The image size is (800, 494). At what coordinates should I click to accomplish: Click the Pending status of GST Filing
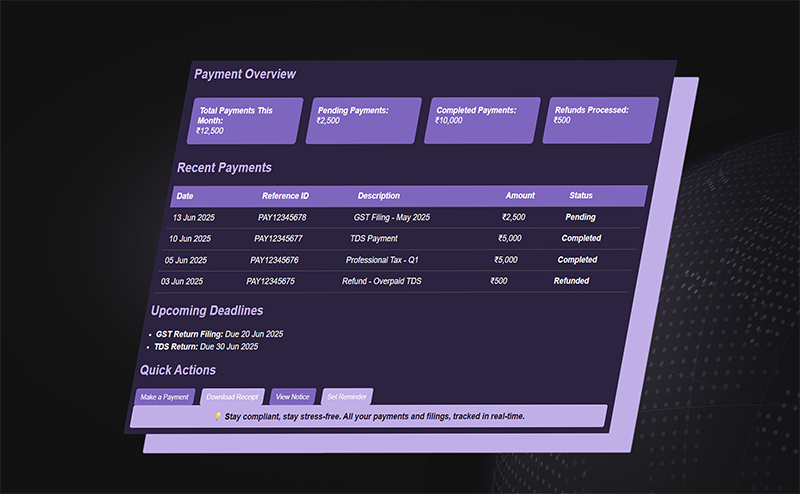coord(580,217)
